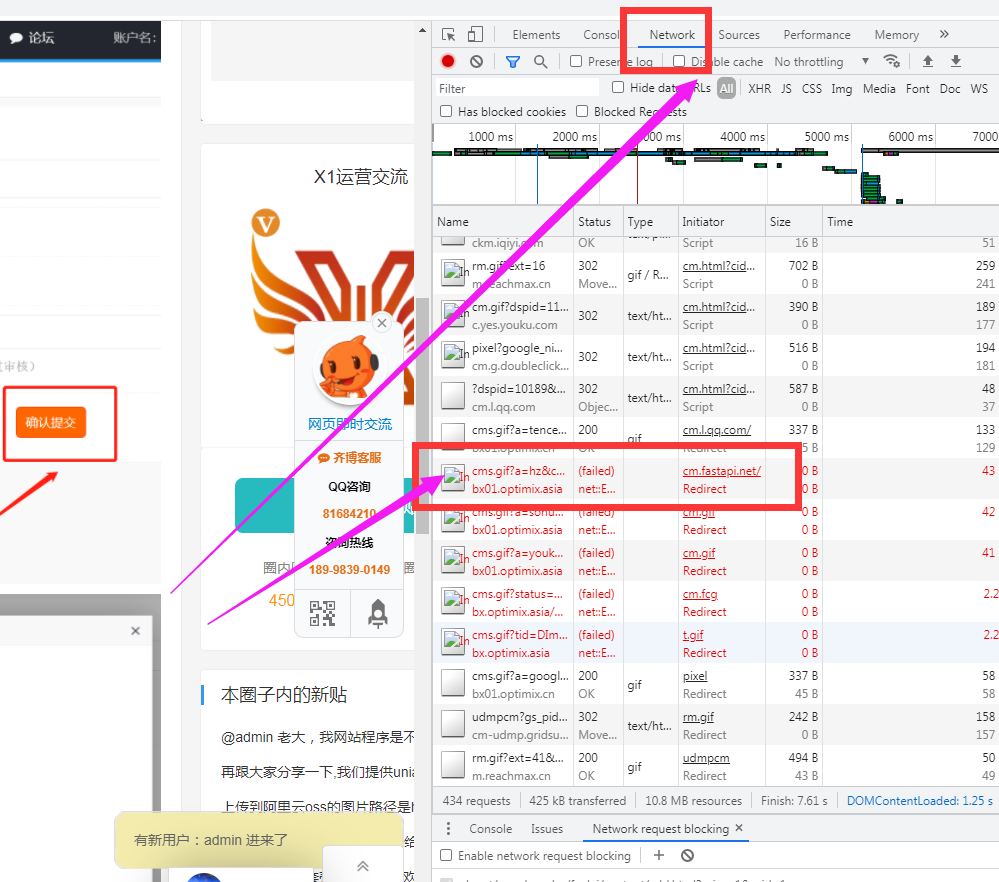Viewport: 999px width, 882px height.
Task: Type in the network Filter field
Action: 516,89
